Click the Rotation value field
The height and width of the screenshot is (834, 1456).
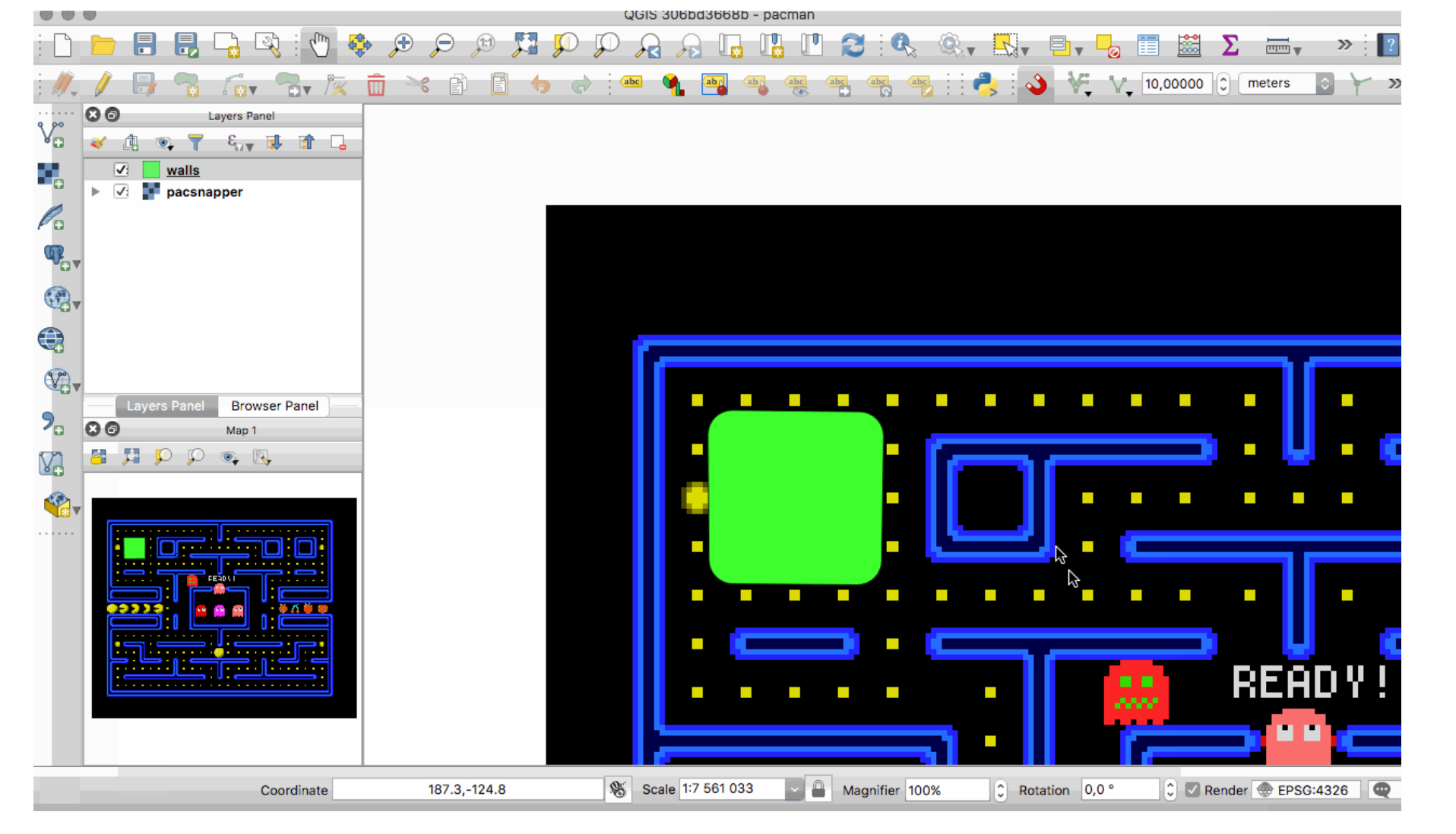pos(1121,790)
